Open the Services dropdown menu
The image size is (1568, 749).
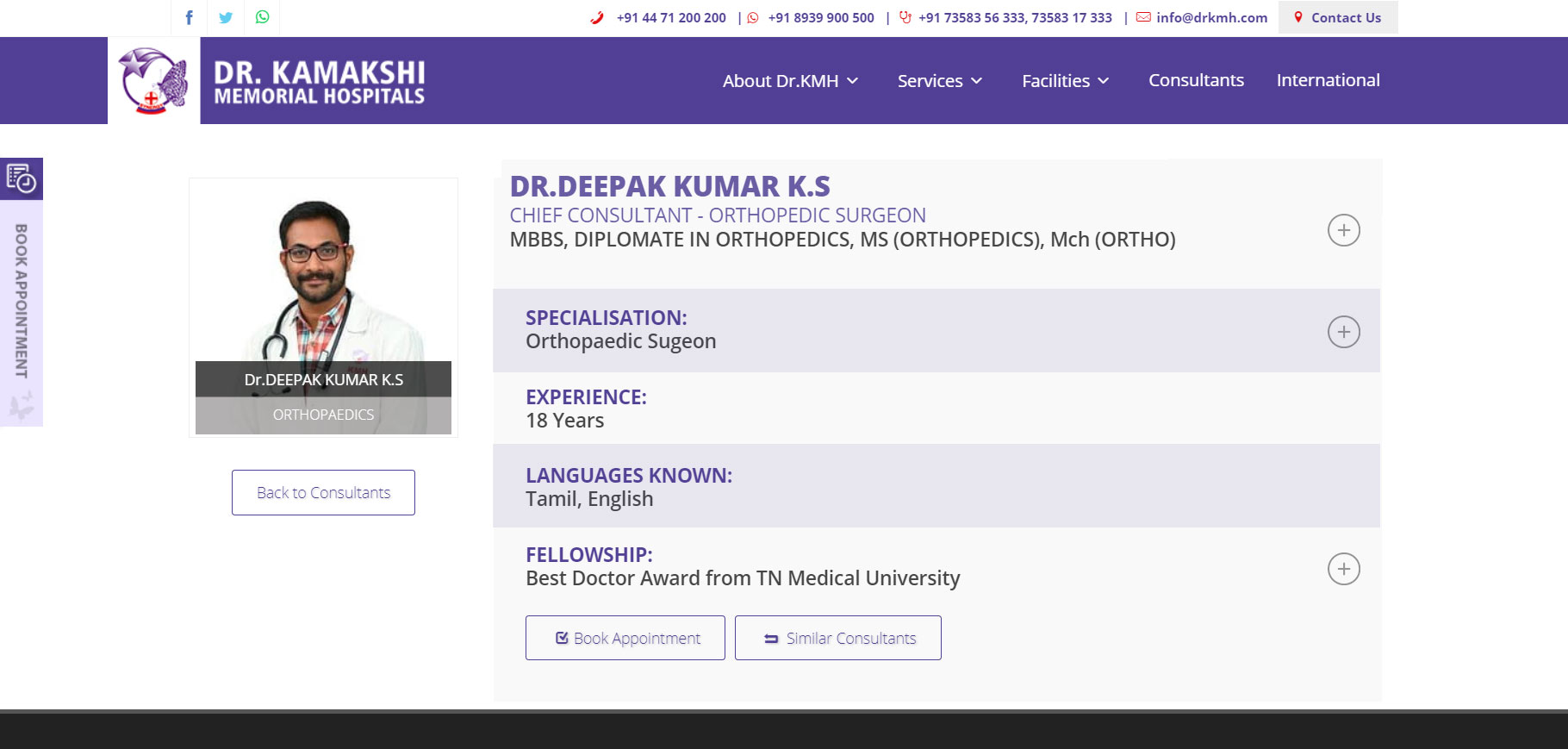coord(939,81)
